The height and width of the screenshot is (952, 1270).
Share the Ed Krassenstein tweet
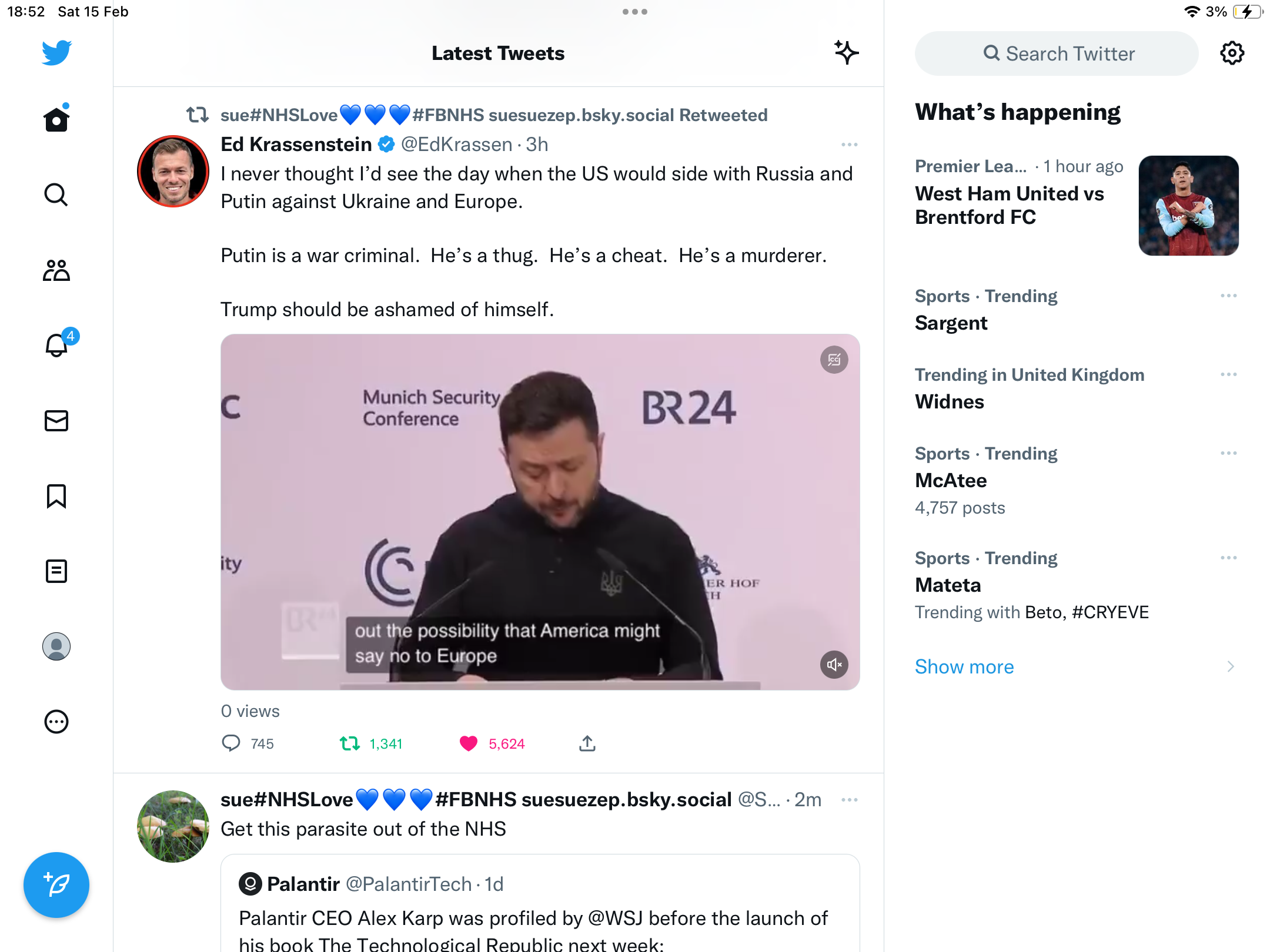tap(587, 743)
